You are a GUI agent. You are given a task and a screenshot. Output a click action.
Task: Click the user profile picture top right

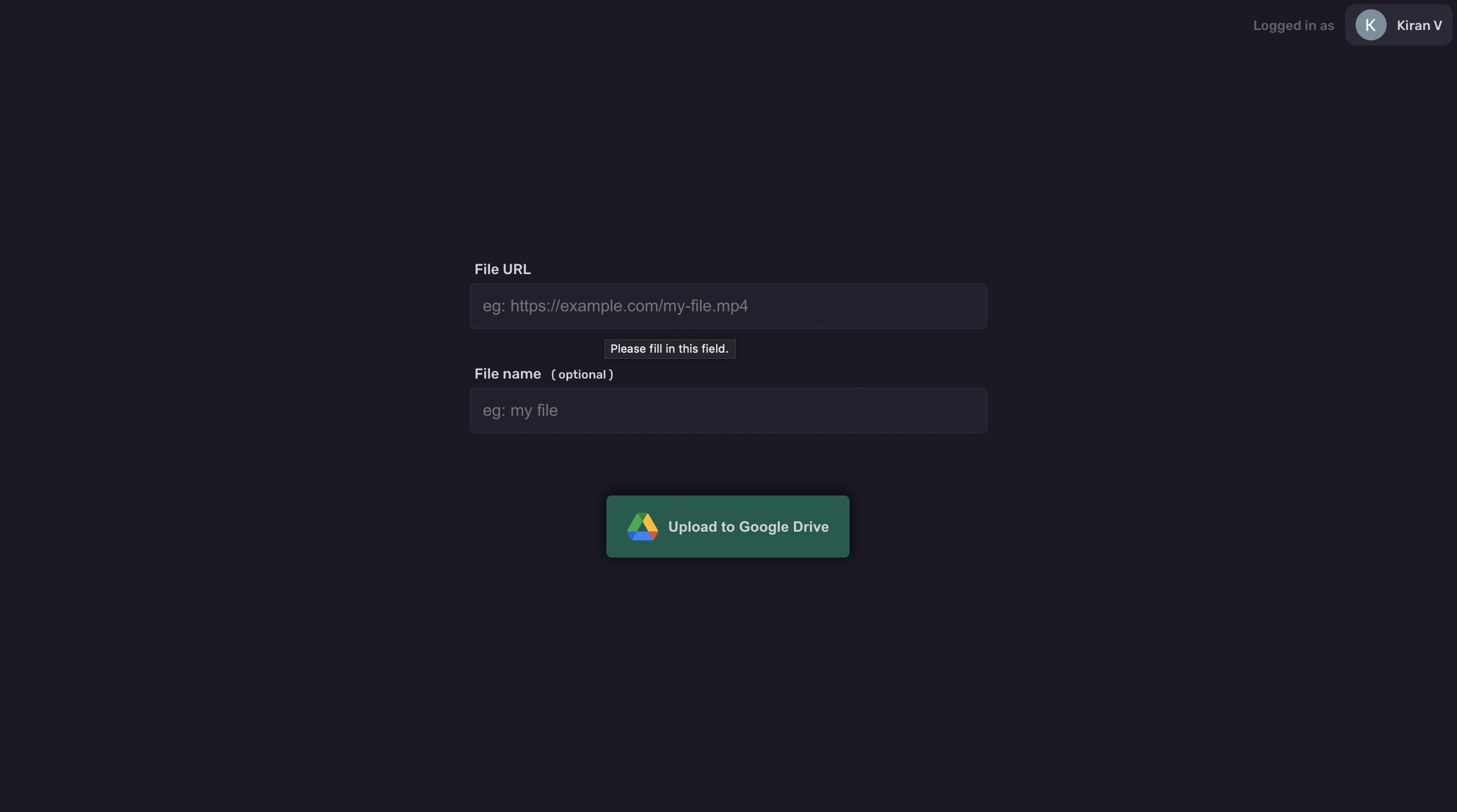[1371, 25]
